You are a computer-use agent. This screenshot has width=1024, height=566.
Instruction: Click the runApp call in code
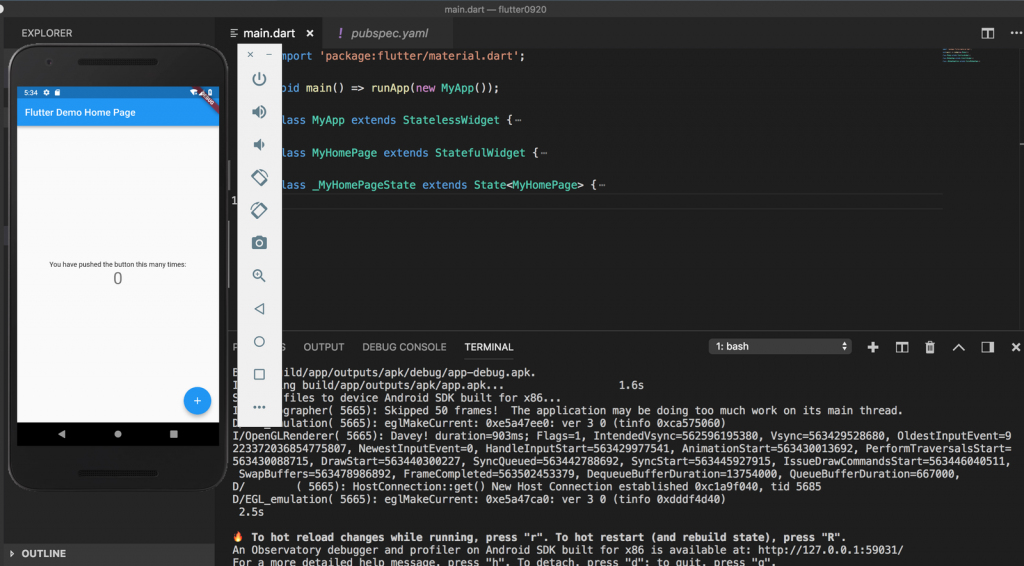tap(390, 88)
